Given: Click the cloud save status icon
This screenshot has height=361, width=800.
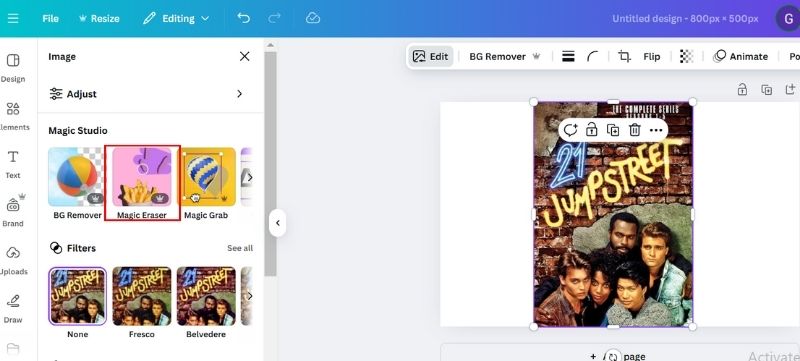Looking at the screenshot, I should pyautogui.click(x=313, y=18).
